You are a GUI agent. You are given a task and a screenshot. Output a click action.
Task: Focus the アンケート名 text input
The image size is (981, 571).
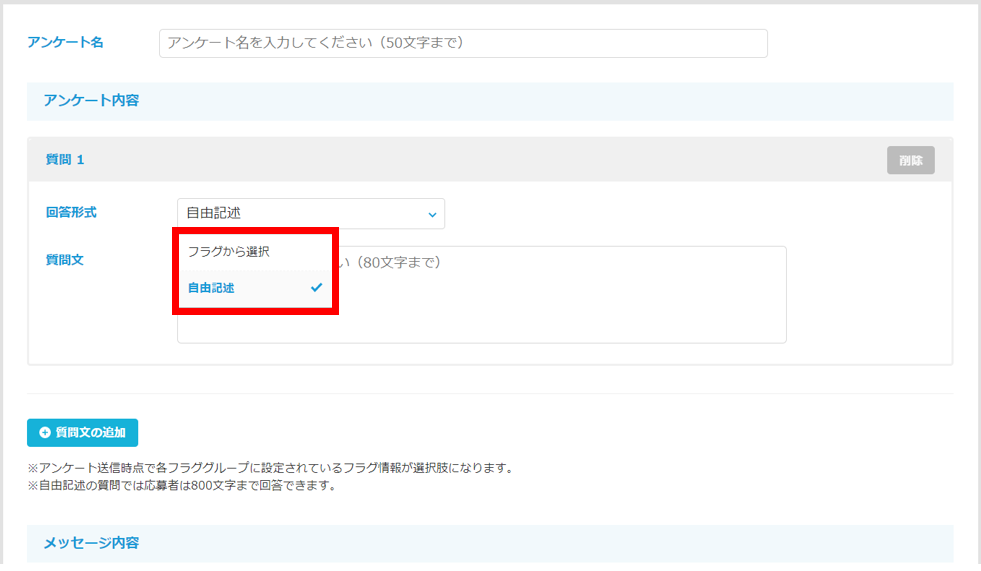463,43
